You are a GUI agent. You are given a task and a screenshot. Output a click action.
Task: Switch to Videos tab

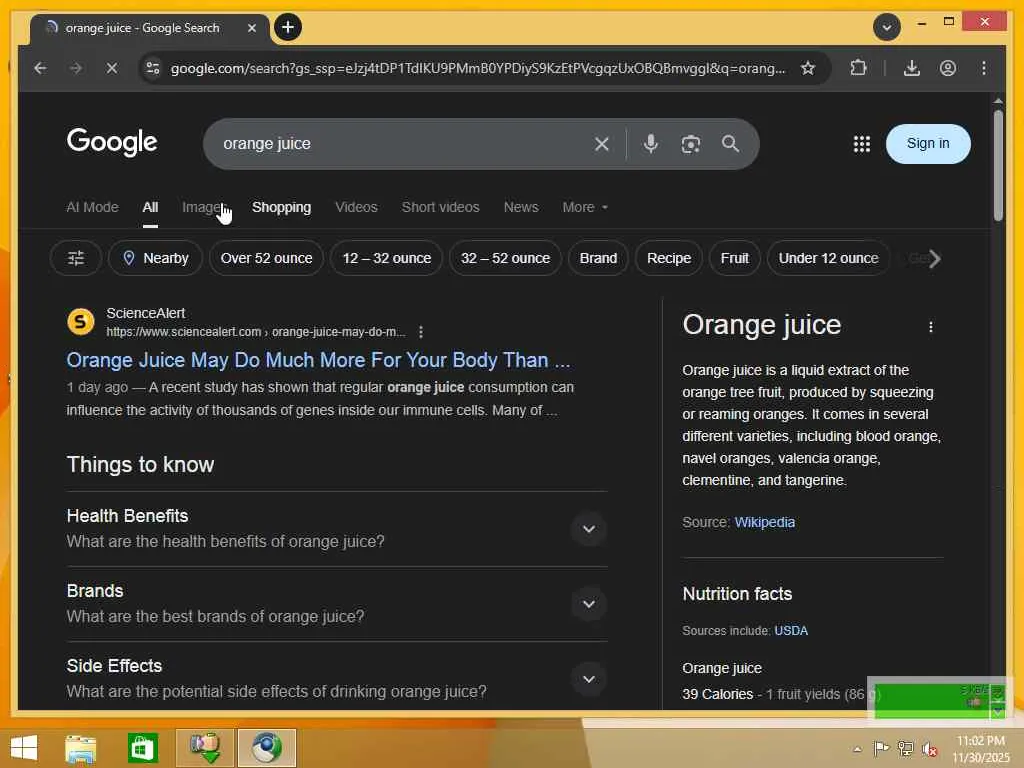356,207
